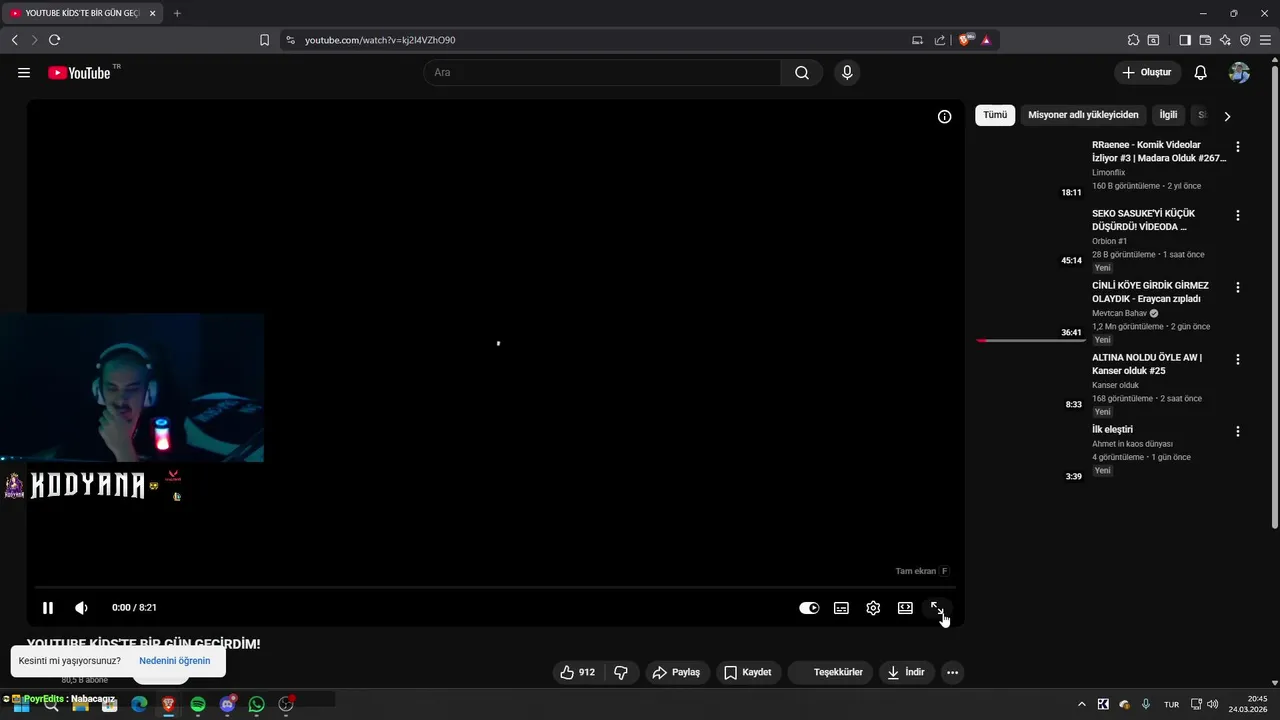Open the browser main menu
Viewport: 1280px width, 720px height.
[1265, 40]
